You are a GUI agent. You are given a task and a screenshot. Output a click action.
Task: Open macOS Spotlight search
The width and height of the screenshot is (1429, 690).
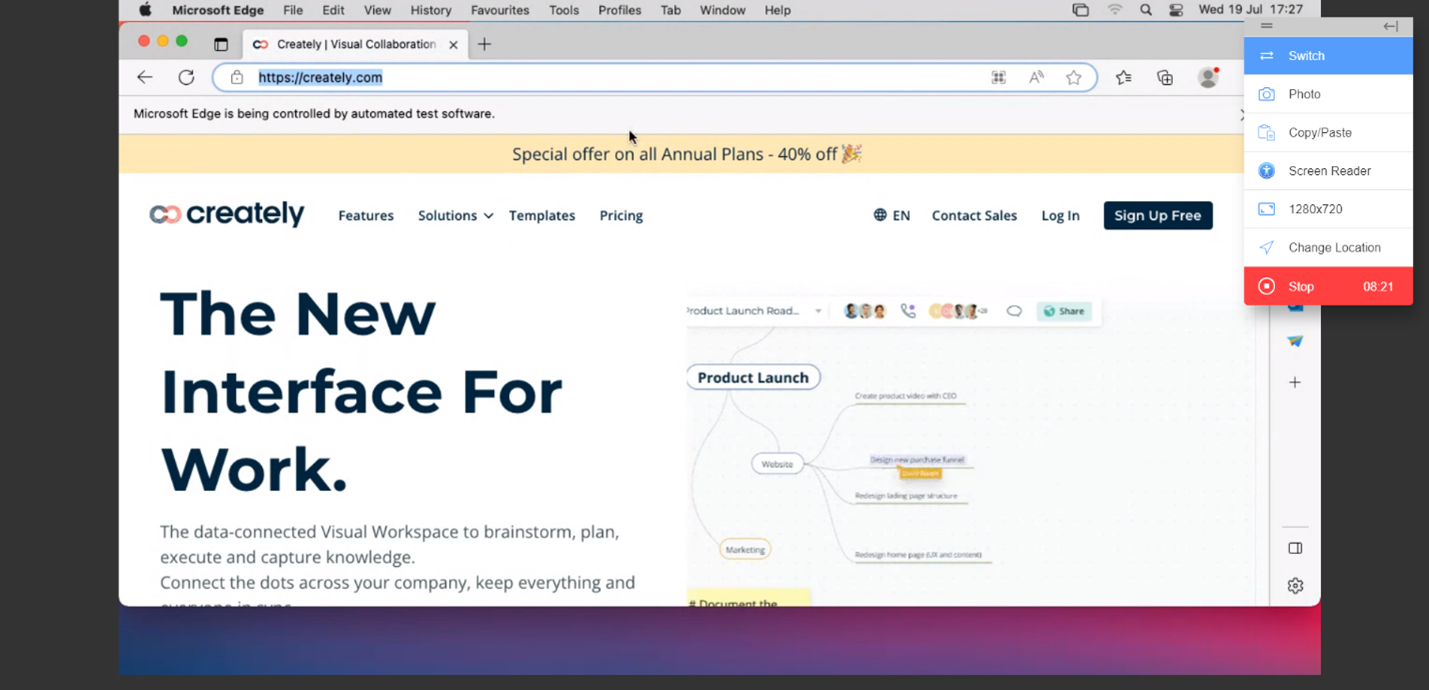[x=1146, y=10]
